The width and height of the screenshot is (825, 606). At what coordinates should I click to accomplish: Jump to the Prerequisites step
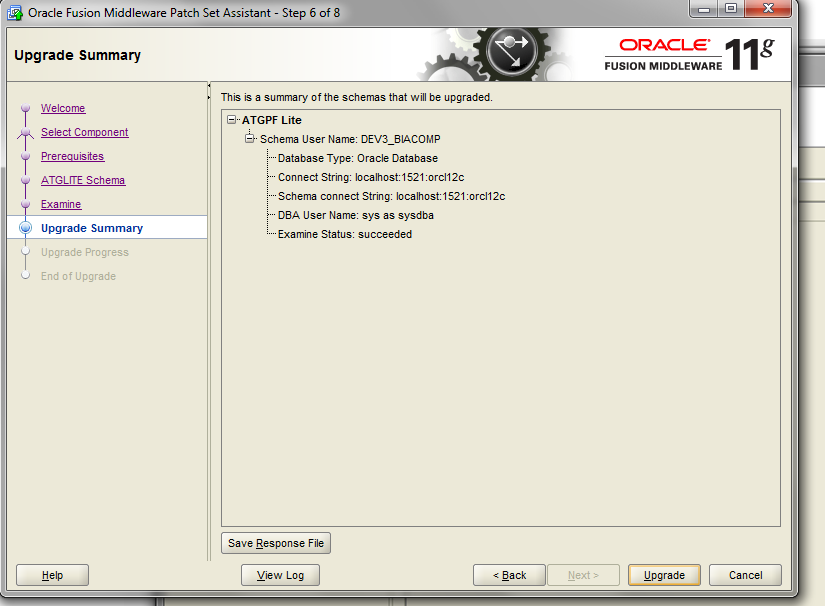[73, 156]
